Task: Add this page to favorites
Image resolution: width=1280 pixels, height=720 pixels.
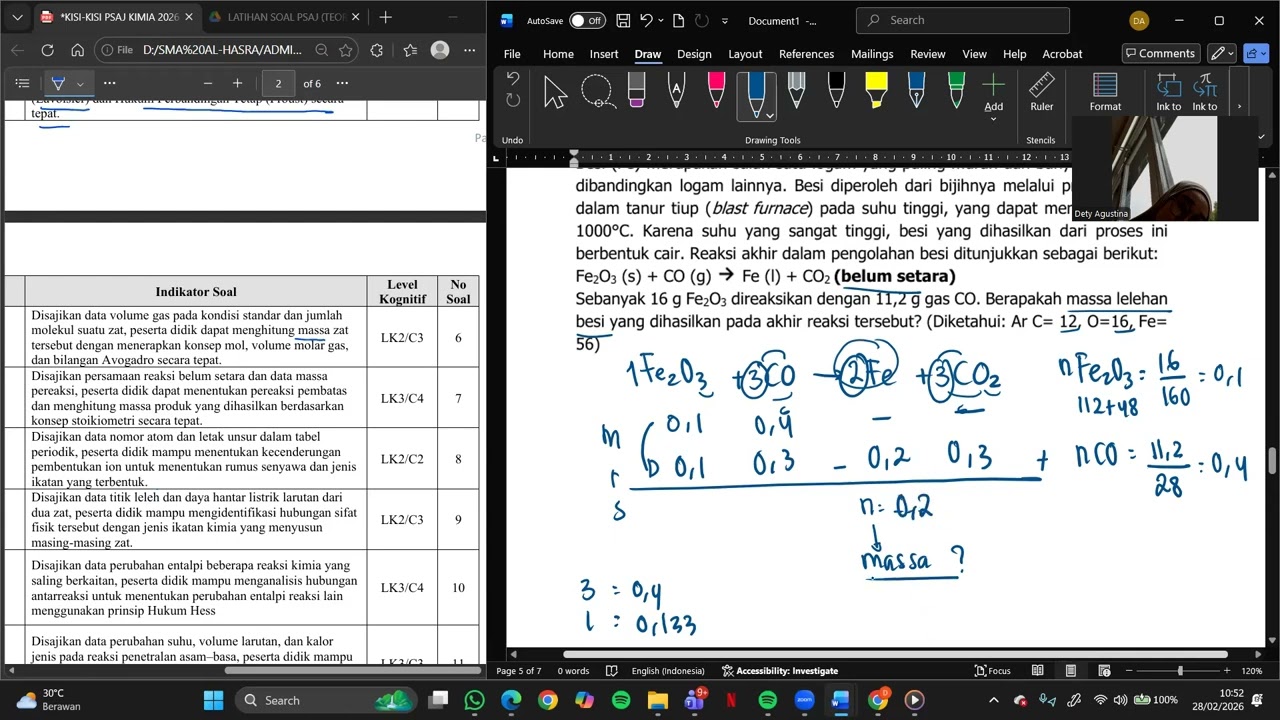Action: [x=345, y=50]
